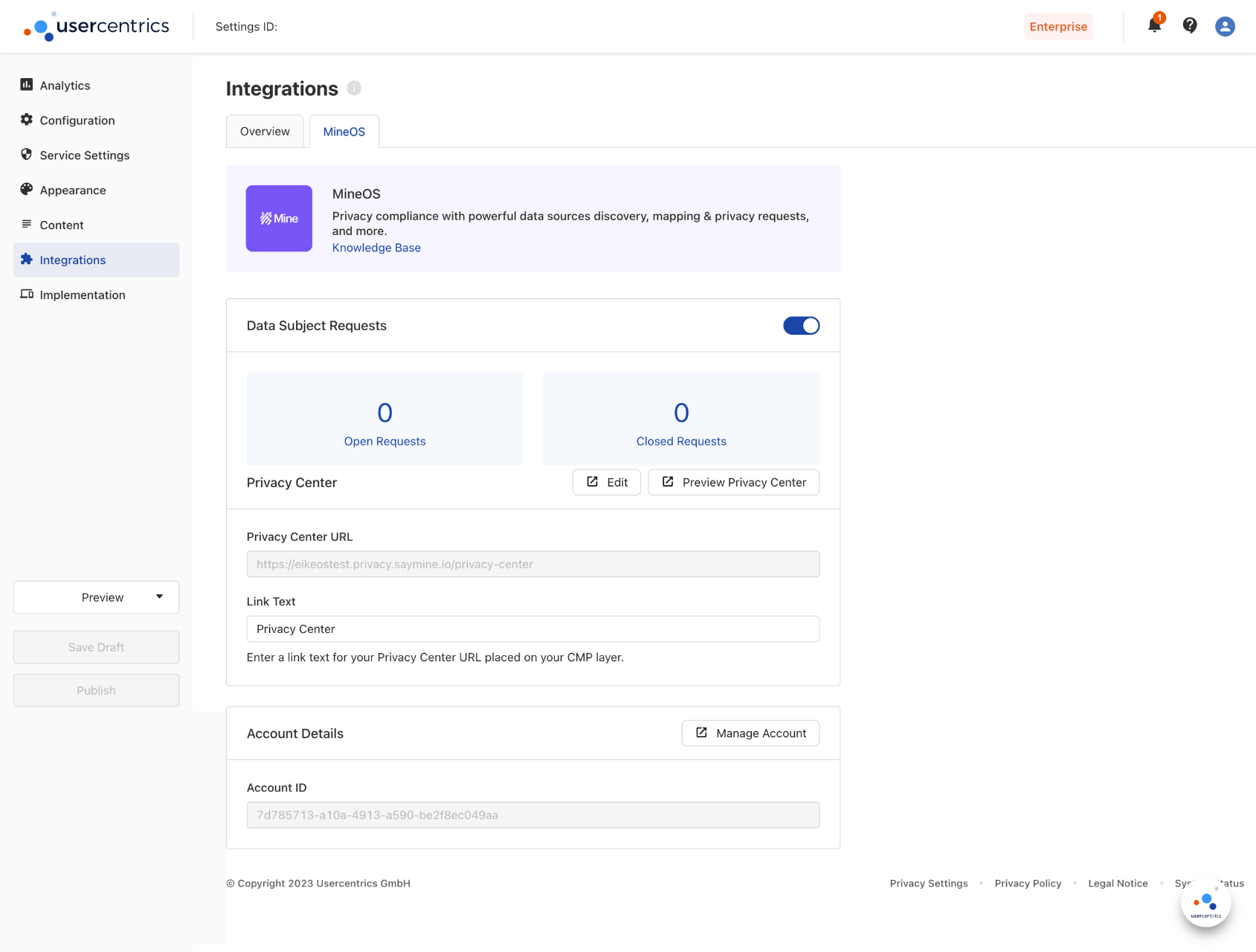
Task: Click the Service Settings shield icon
Action: pyautogui.click(x=27, y=155)
